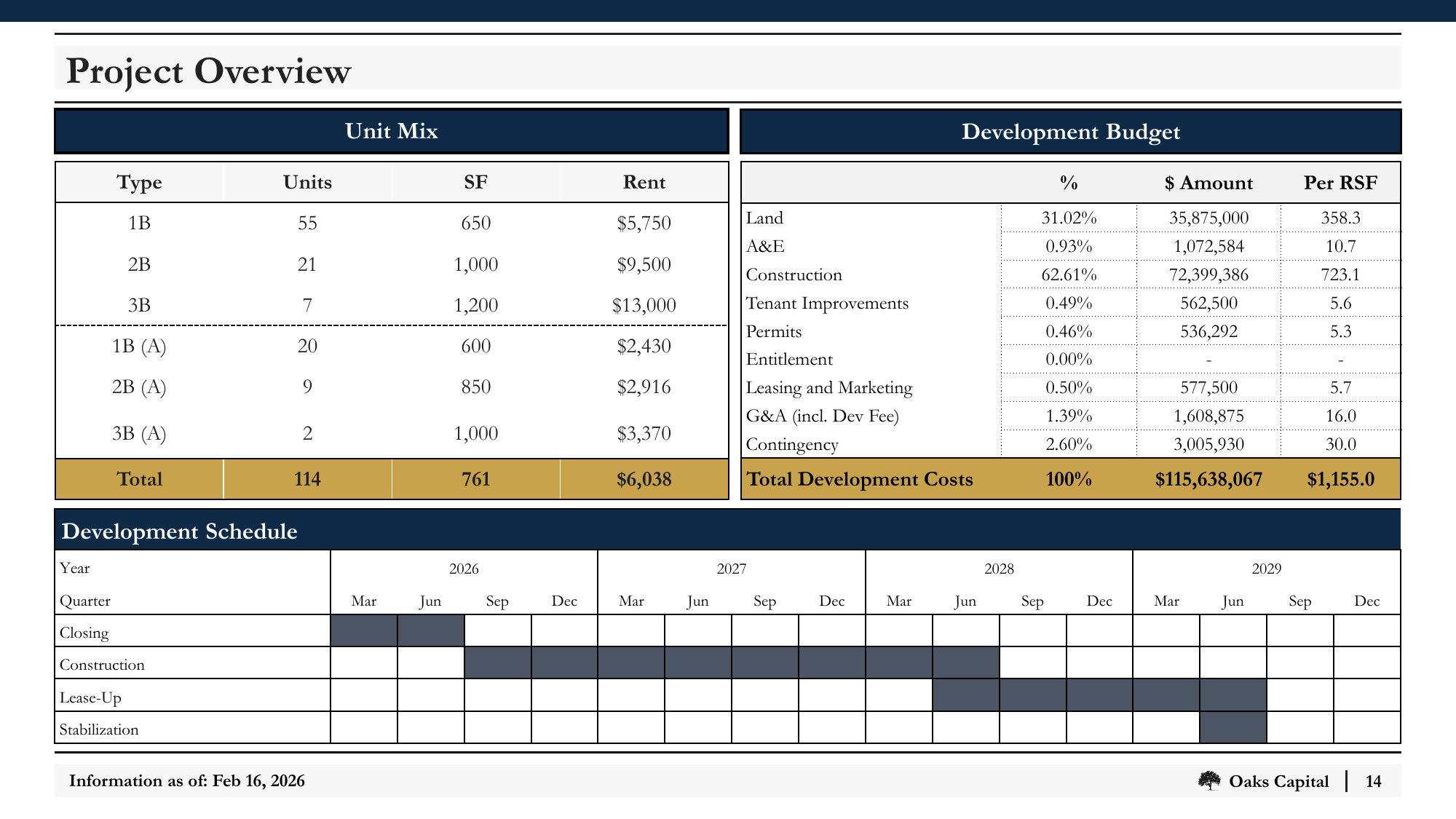Select the Rent column header
Viewport: 1456px width, 819px height.
click(644, 182)
